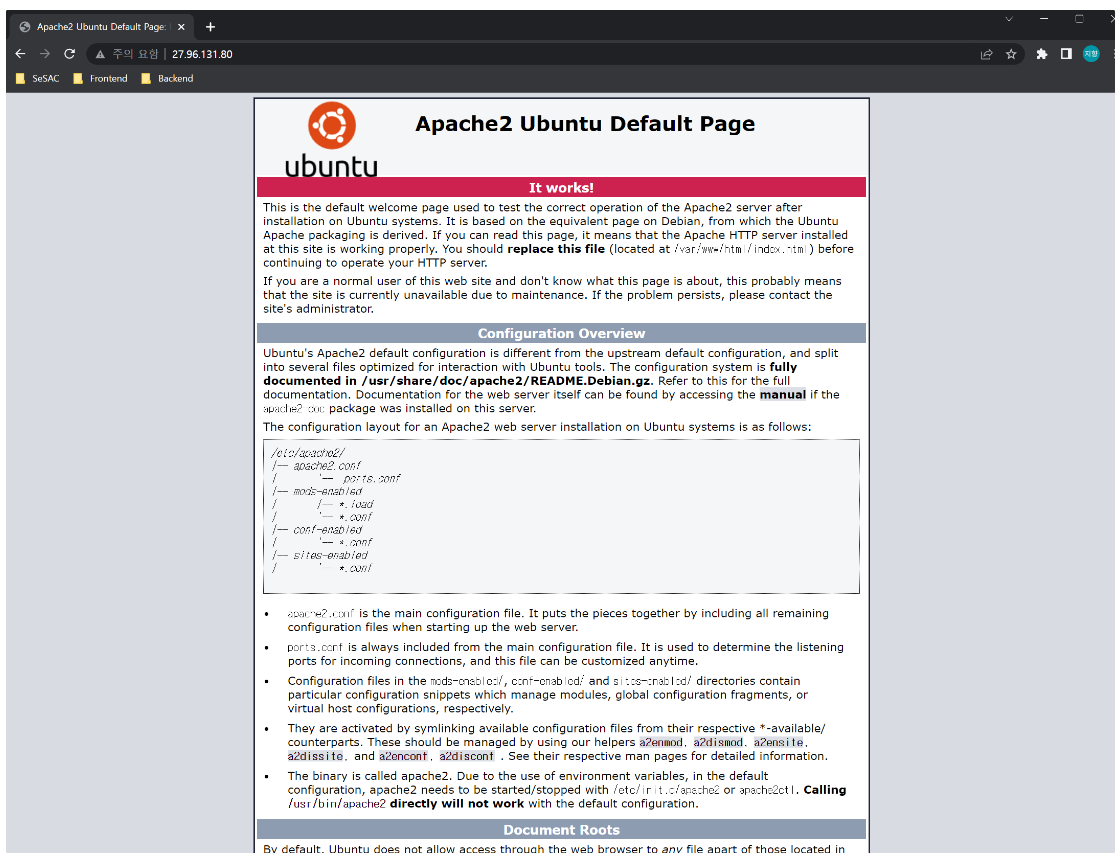Follow the manual link
1120x860 pixels.
pyautogui.click(x=782, y=395)
